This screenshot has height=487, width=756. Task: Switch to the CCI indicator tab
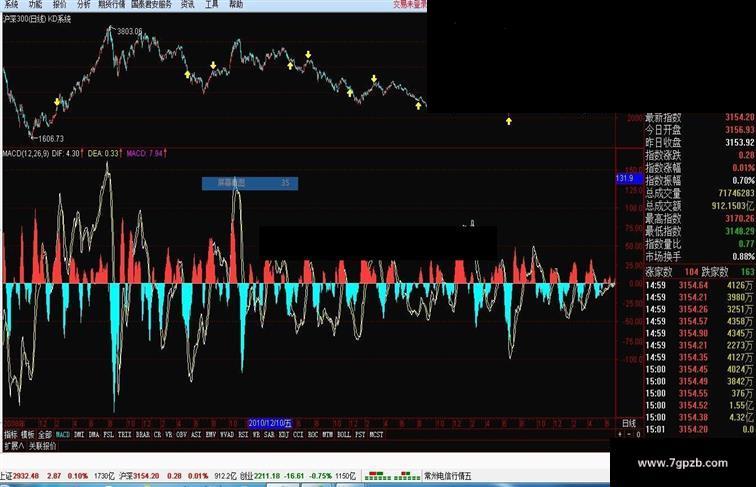click(x=298, y=434)
